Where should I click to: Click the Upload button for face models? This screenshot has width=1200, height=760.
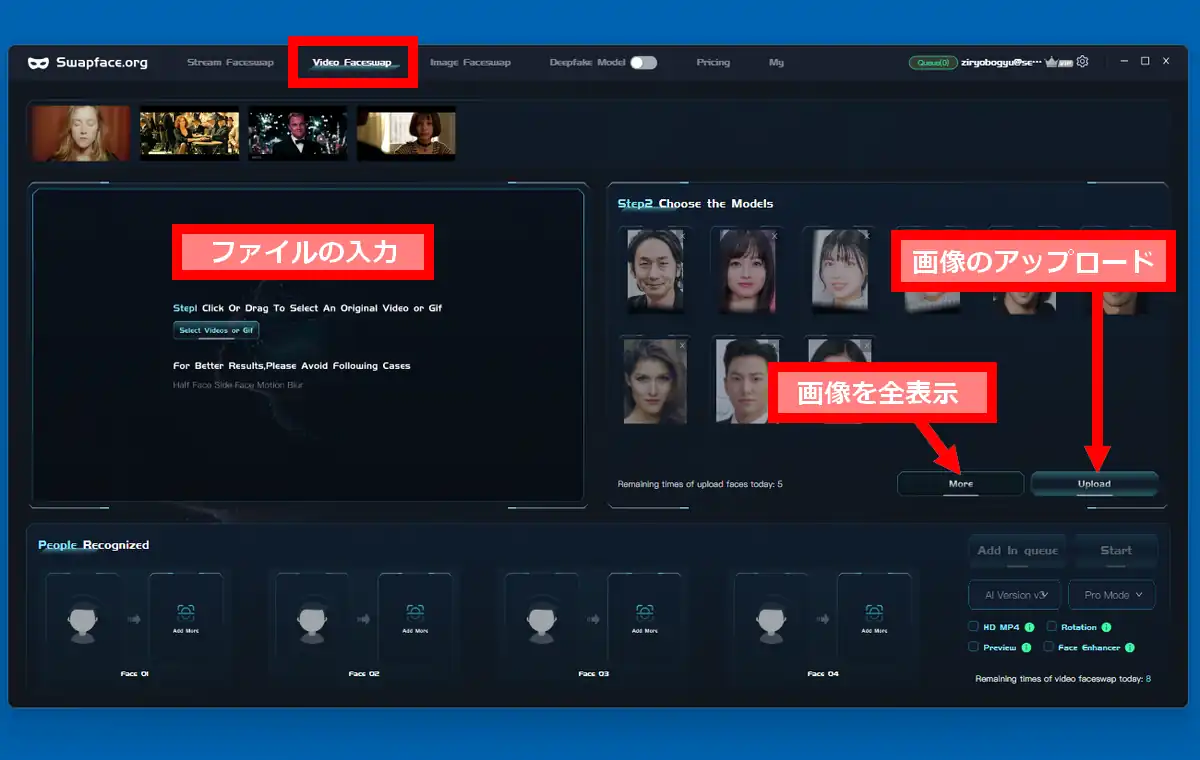coord(1094,484)
